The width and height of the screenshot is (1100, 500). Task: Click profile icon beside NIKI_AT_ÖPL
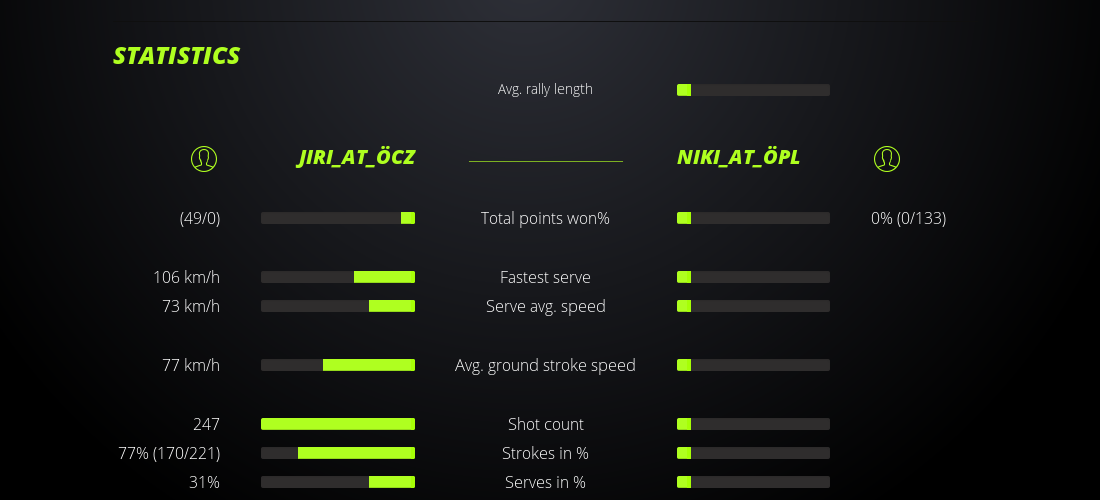886,158
